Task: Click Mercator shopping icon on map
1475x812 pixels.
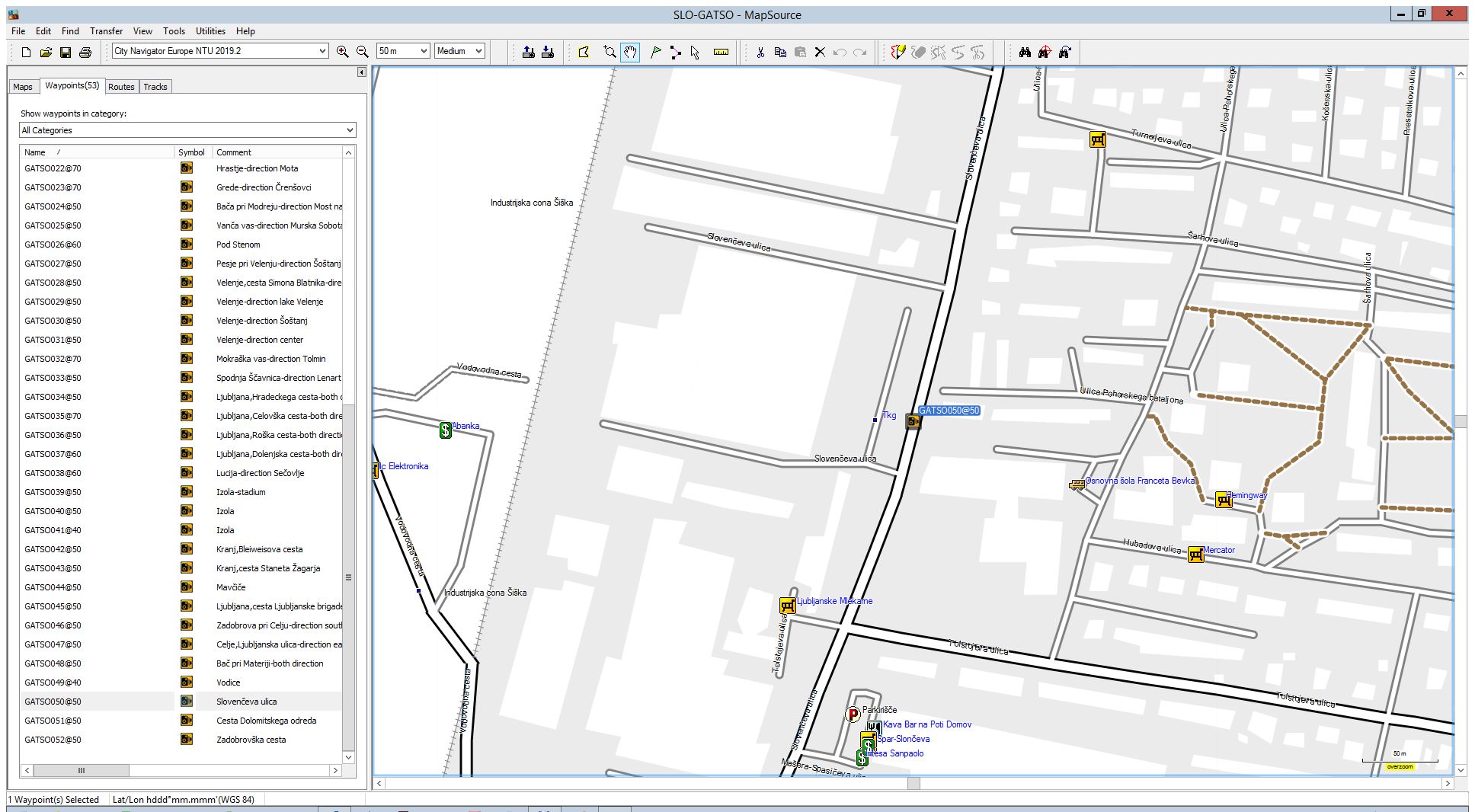Action: 1196,555
